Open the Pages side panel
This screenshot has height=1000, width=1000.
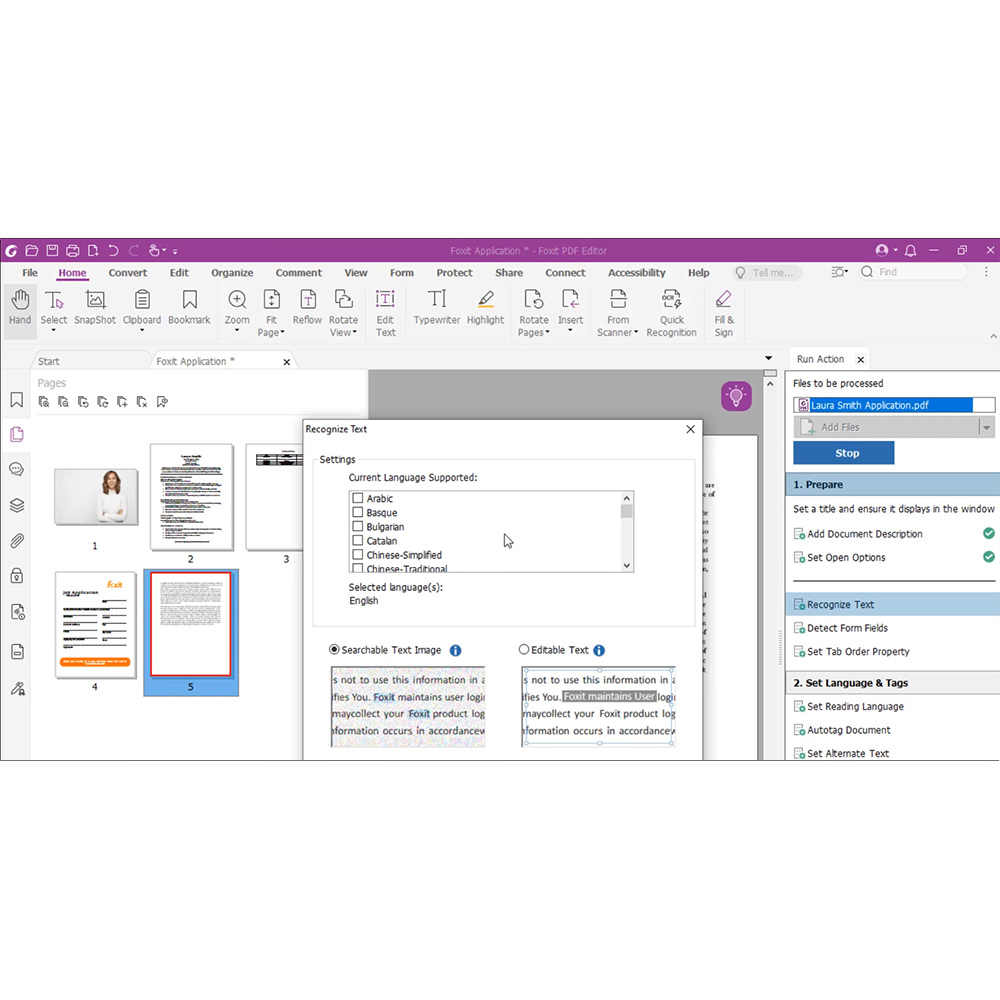tap(17, 434)
